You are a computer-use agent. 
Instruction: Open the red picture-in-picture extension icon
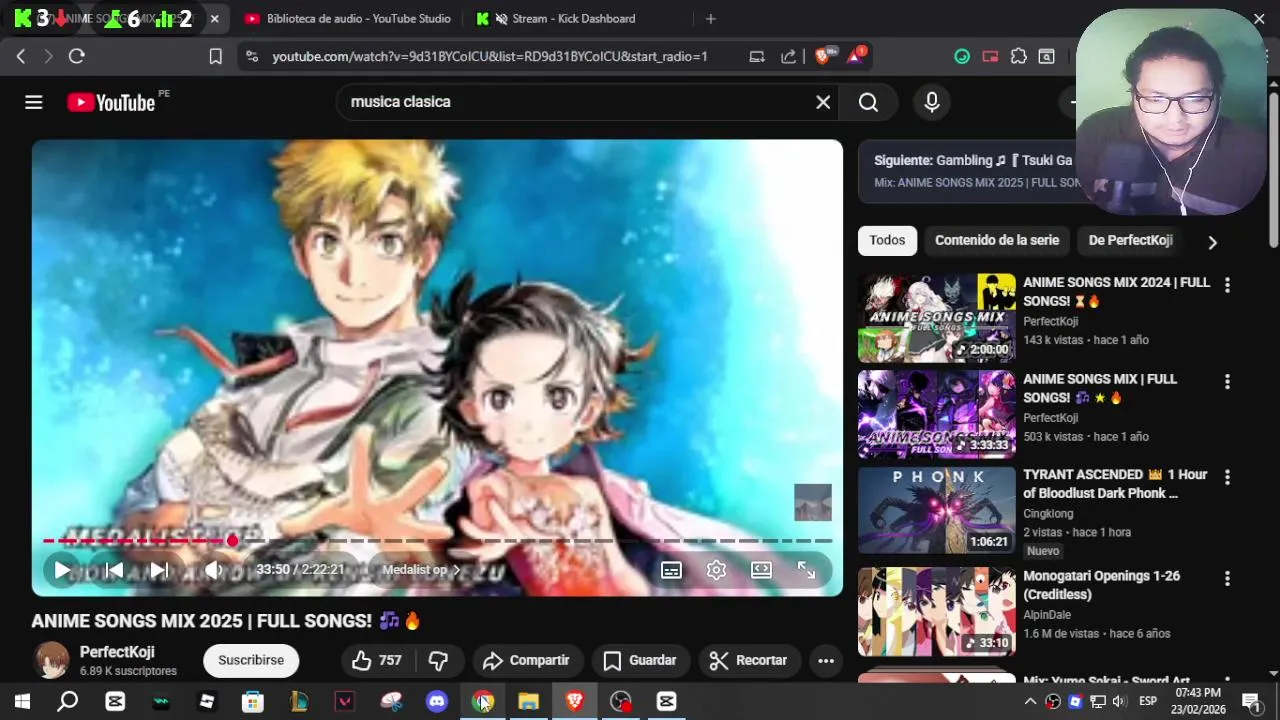(990, 57)
